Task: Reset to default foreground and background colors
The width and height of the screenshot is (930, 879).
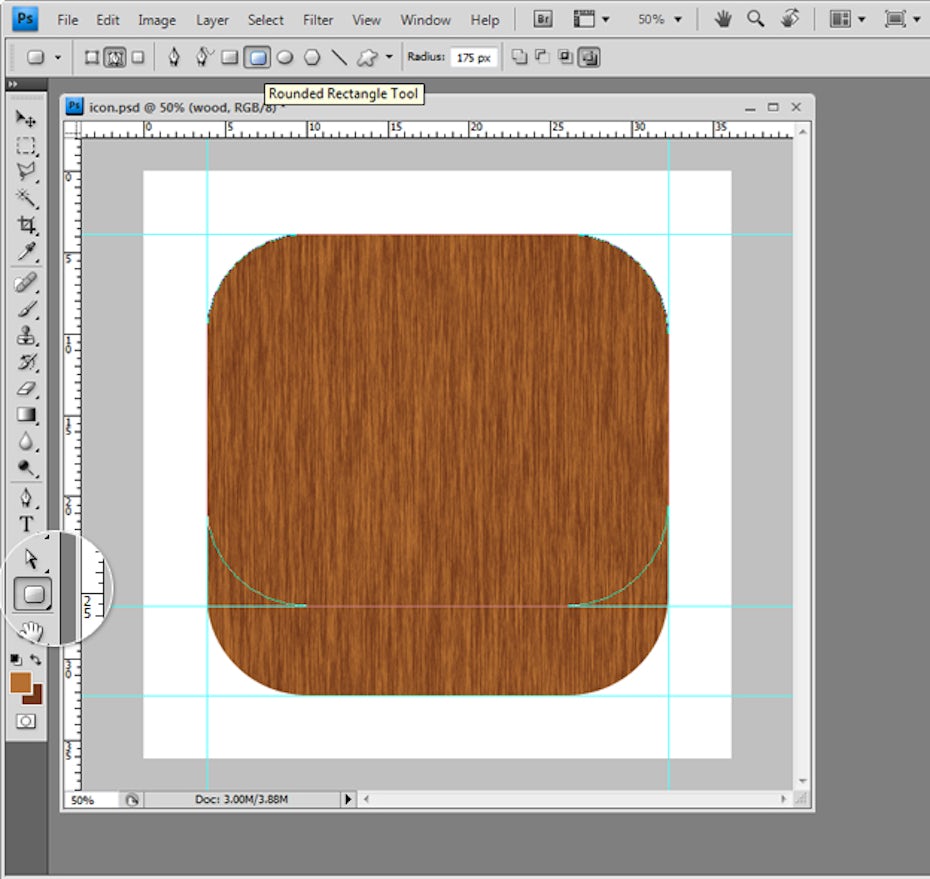Action: [x=16, y=660]
